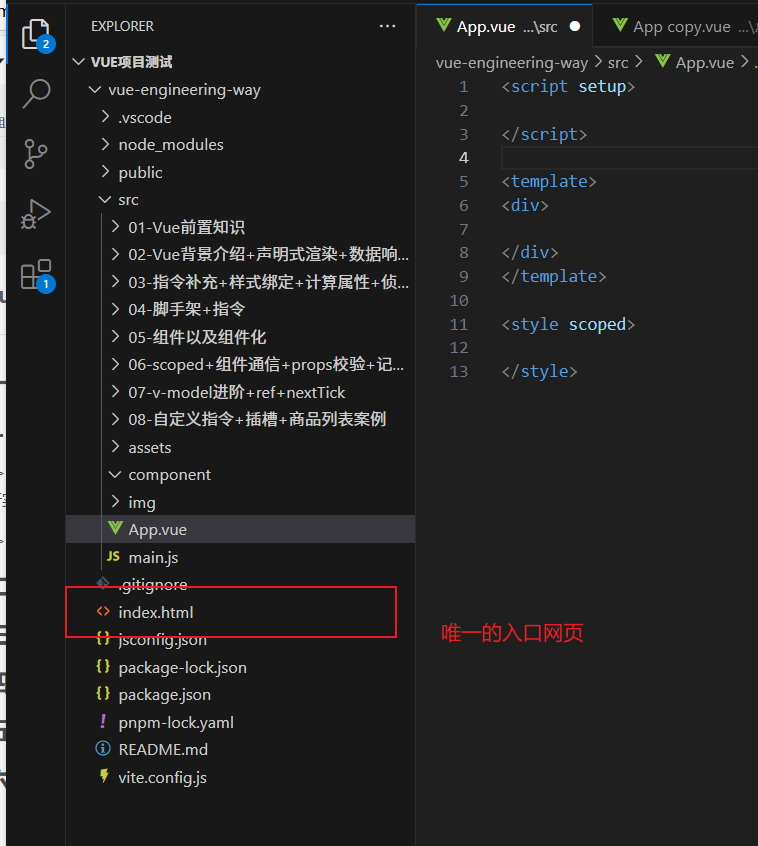Click YAML icon beside pnpm-lock.yaml
This screenshot has width=758, height=846.
point(103,721)
